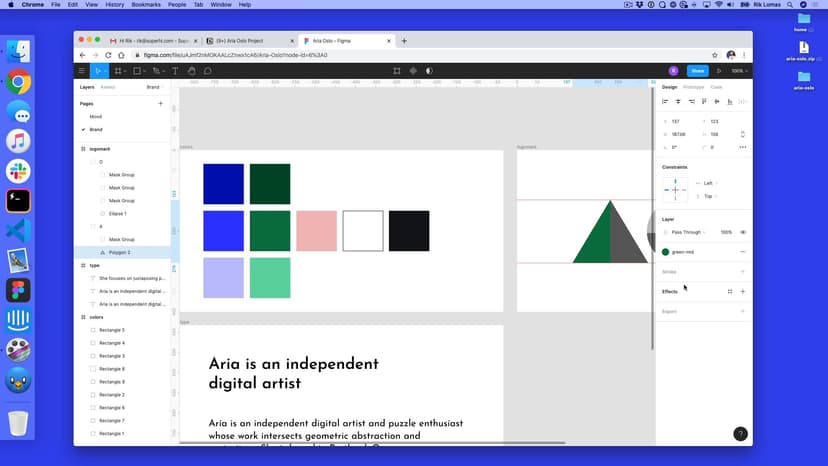Select the Ellipse 1 layer

118,213
